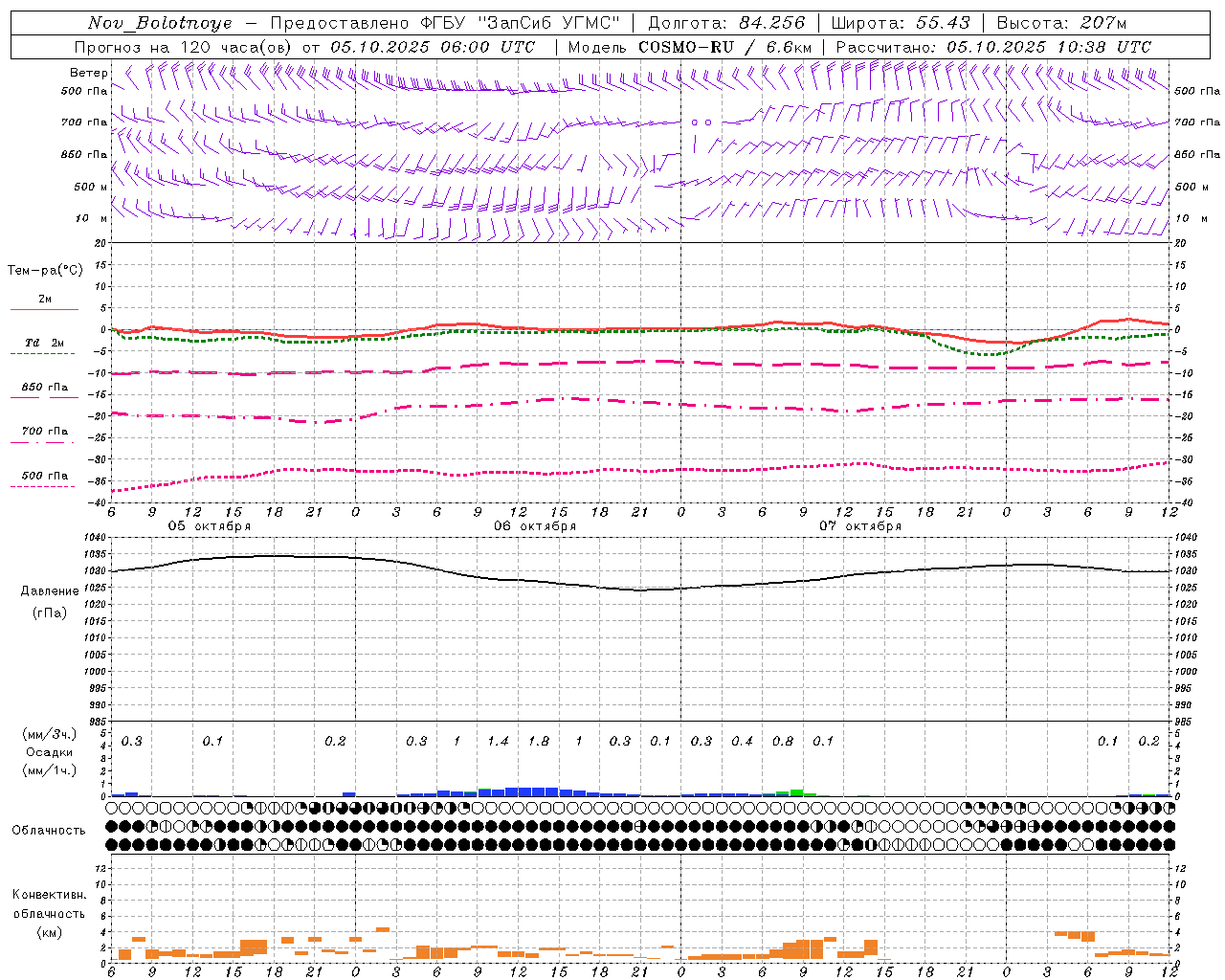The width and height of the screenshot is (1225, 980).
Task: Click the 'Тем-ра(°C)' temperature label
Action: [45, 271]
